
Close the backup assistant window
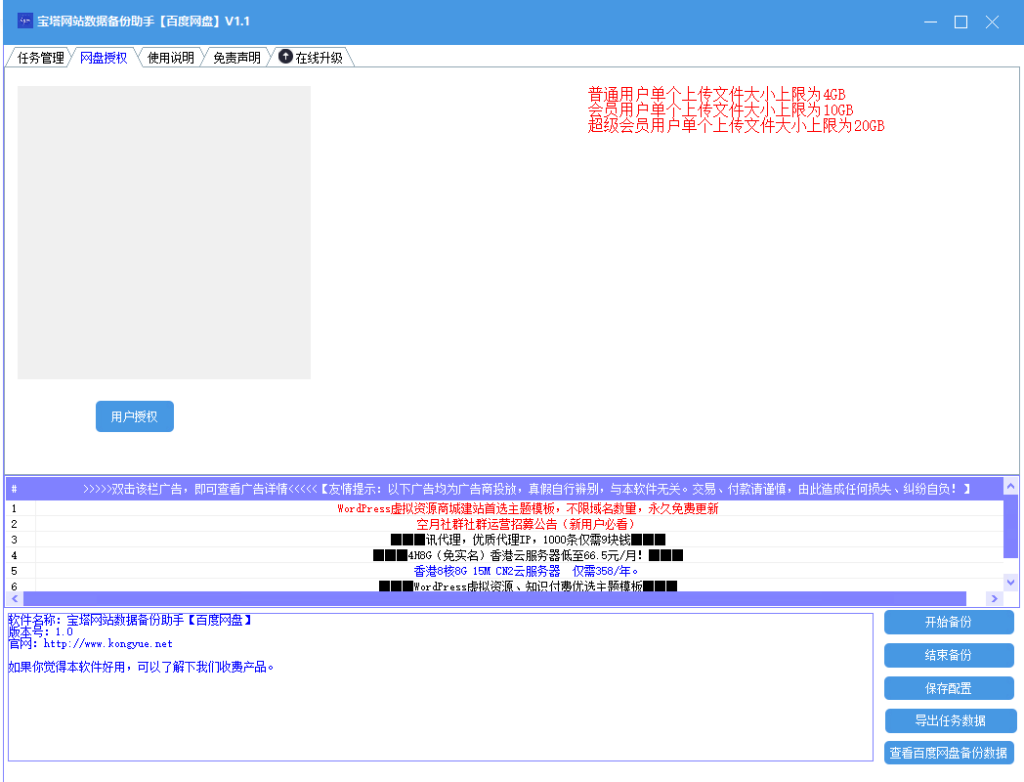tap(992, 22)
